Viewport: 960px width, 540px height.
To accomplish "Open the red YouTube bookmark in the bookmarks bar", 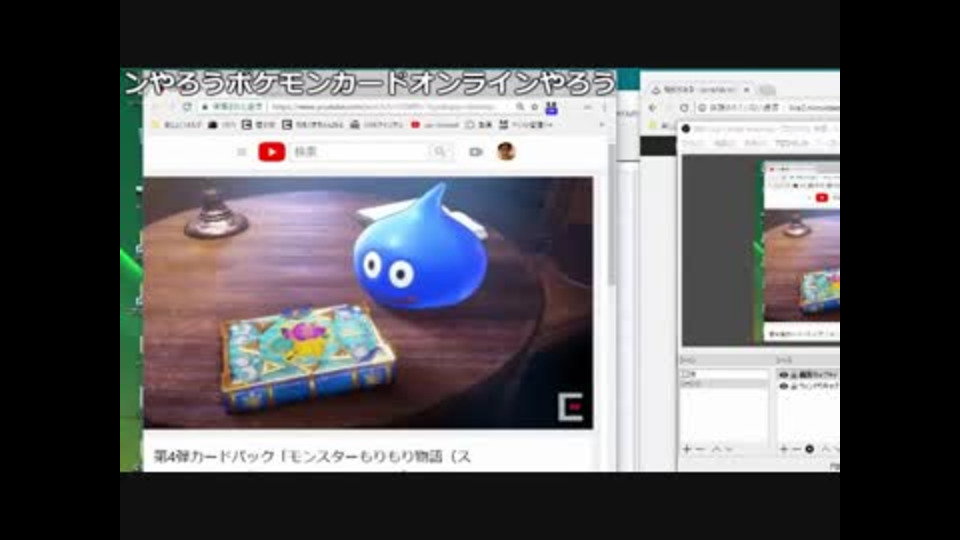I will click(435, 125).
